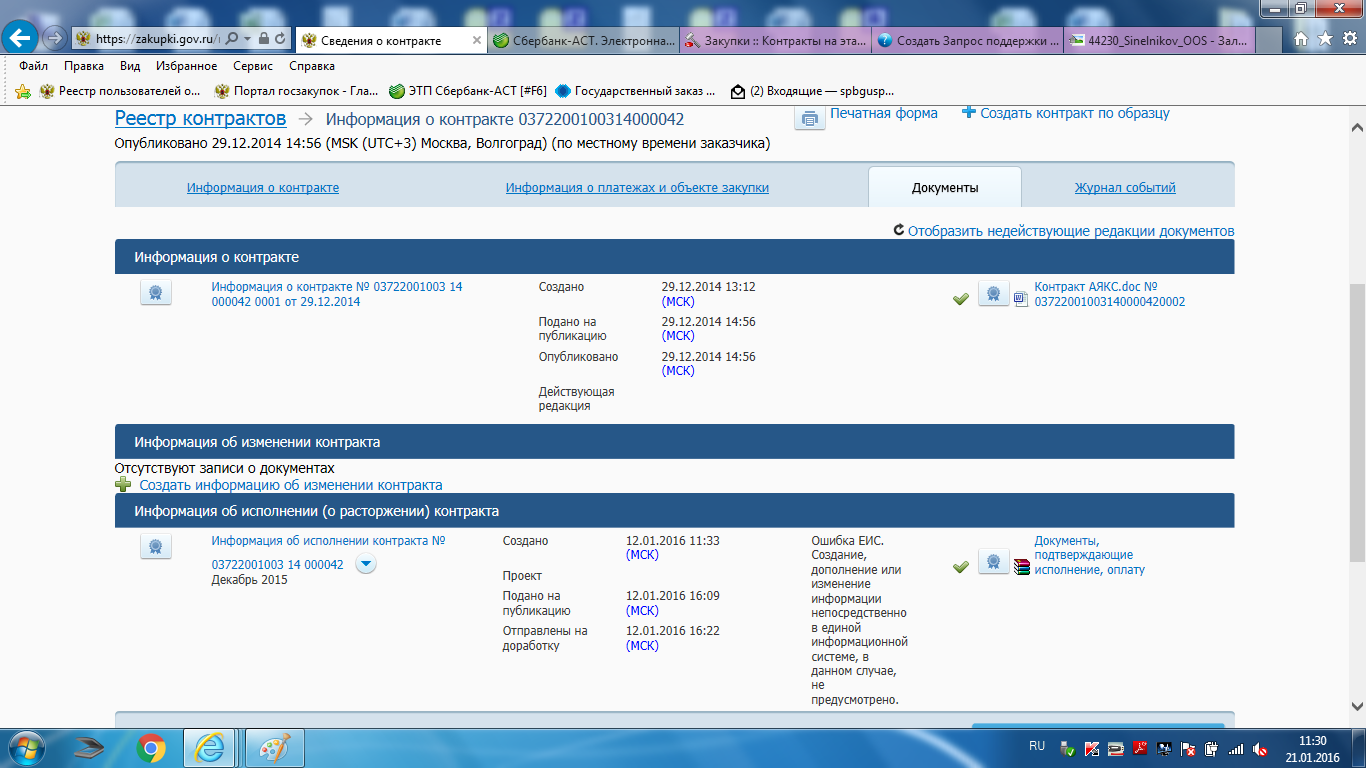Go to 'Реестр контрактов' heading link
1366x768 pixels.
tap(200, 119)
